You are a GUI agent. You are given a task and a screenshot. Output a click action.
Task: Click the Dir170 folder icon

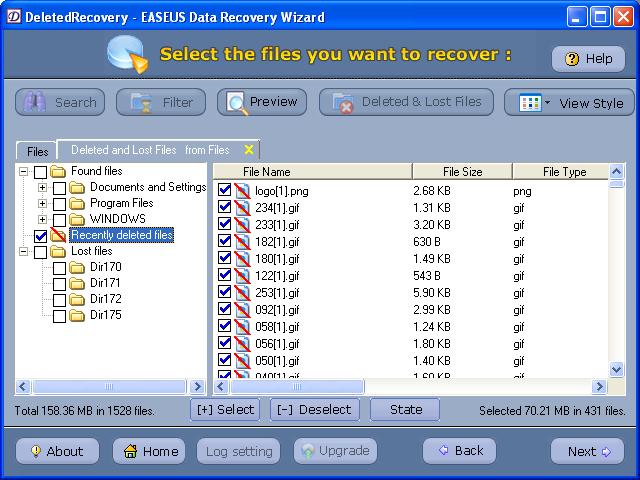pyautogui.click(x=77, y=268)
